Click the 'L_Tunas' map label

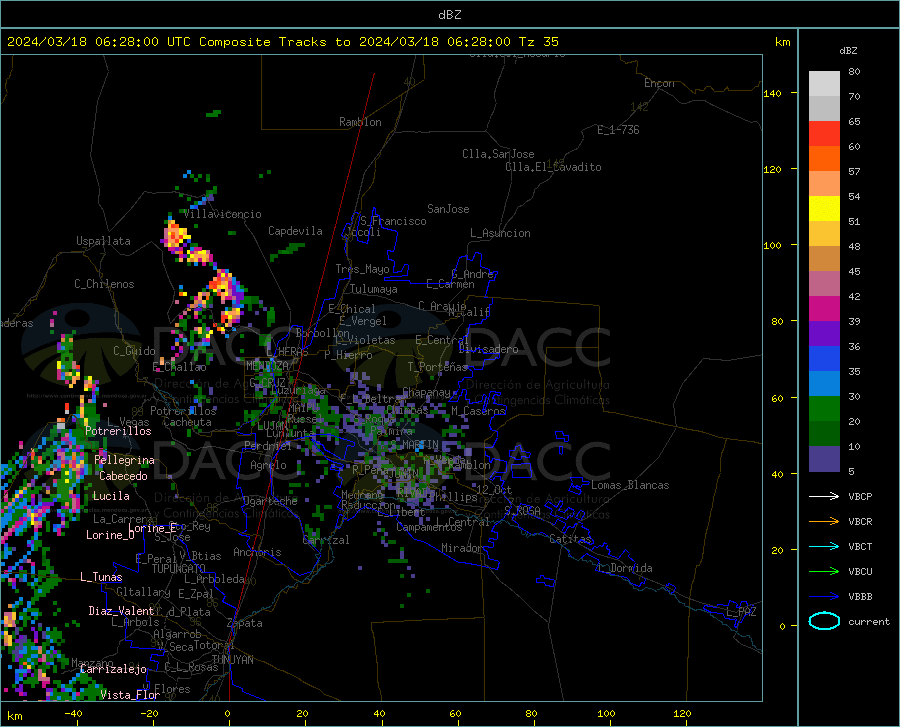101,577
